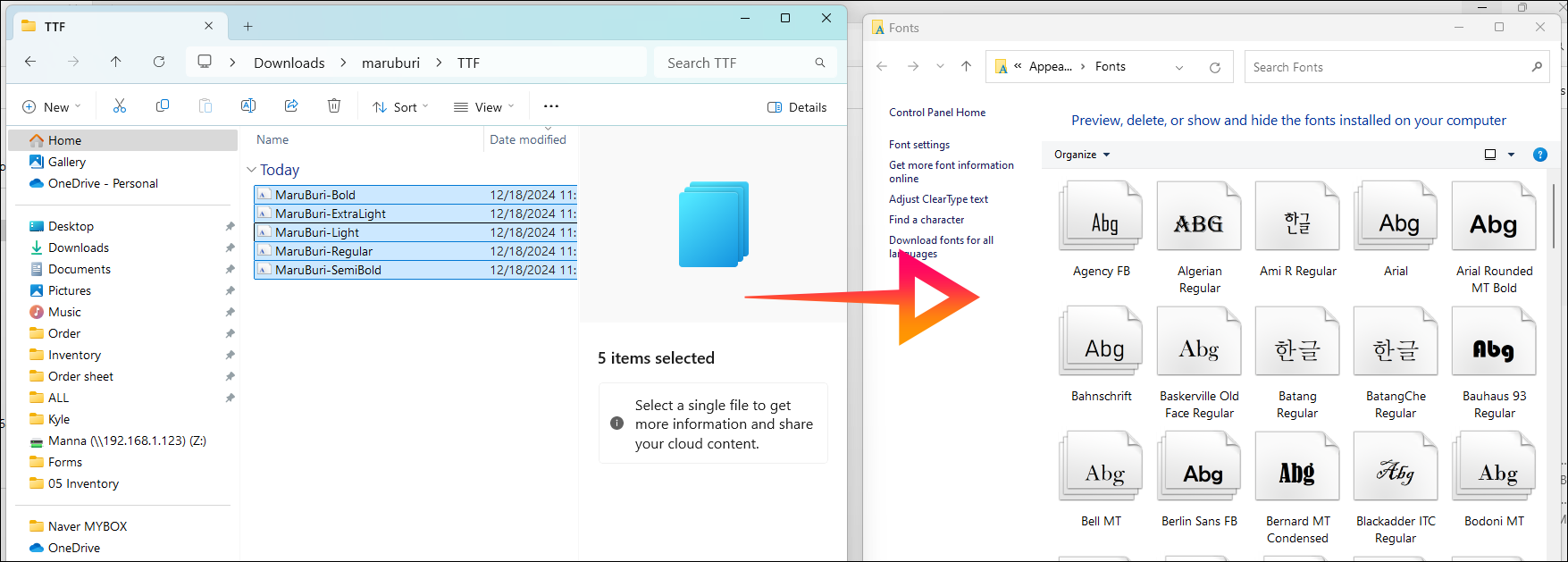This screenshot has height=562, width=1568.
Task: Click the Rename icon in Explorer toolbar
Action: coord(248,106)
